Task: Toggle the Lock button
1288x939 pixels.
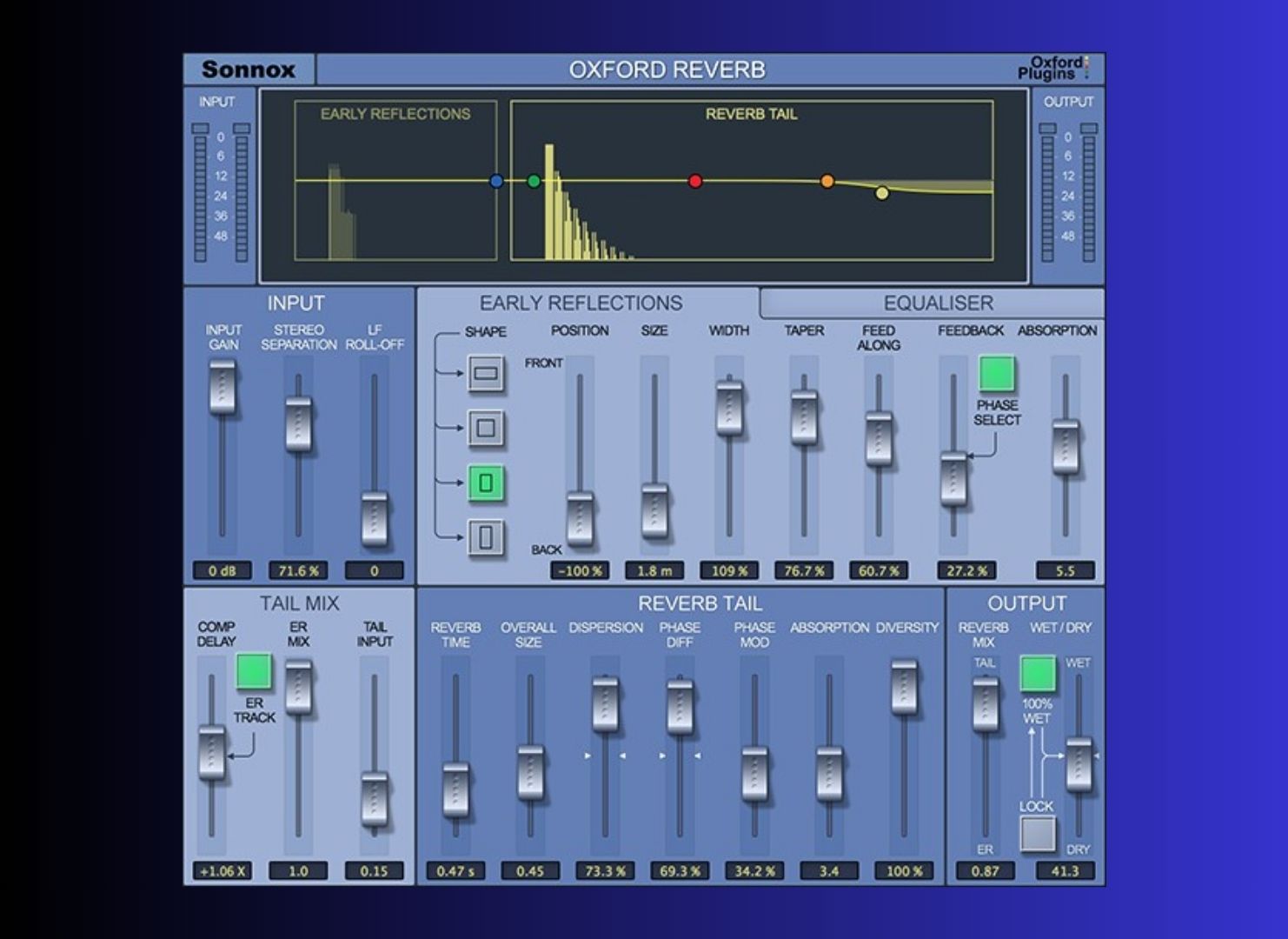Action: point(1038,834)
